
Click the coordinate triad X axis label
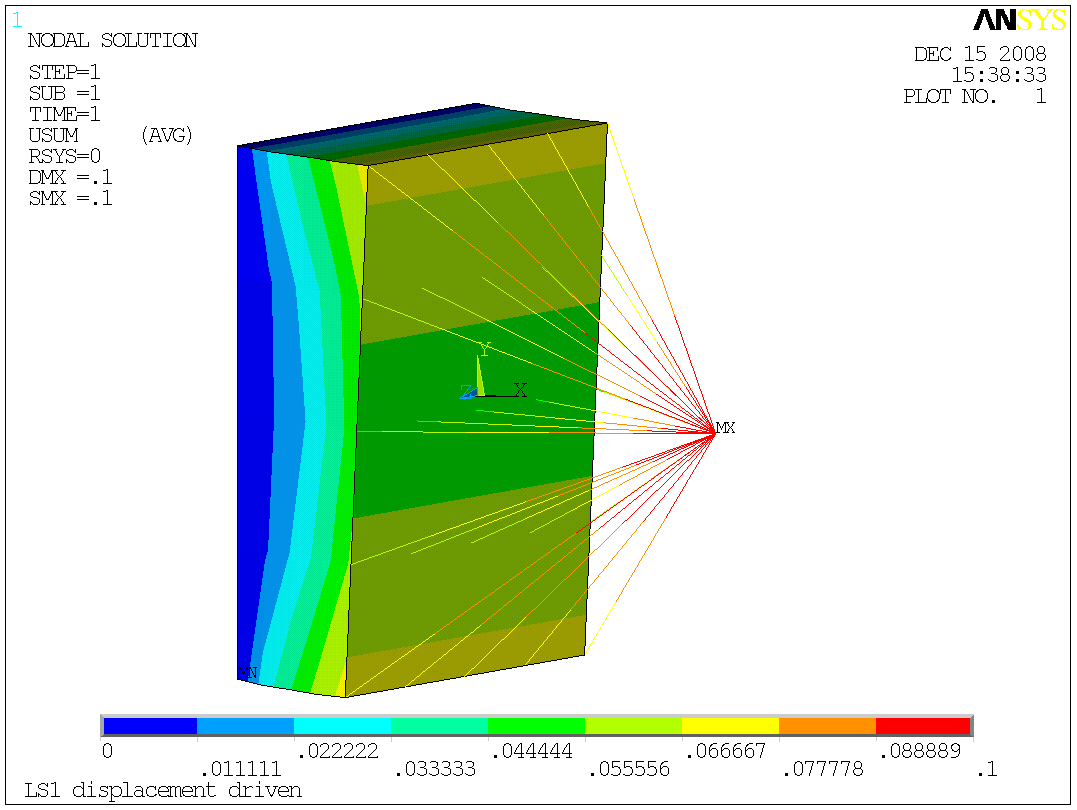point(521,390)
